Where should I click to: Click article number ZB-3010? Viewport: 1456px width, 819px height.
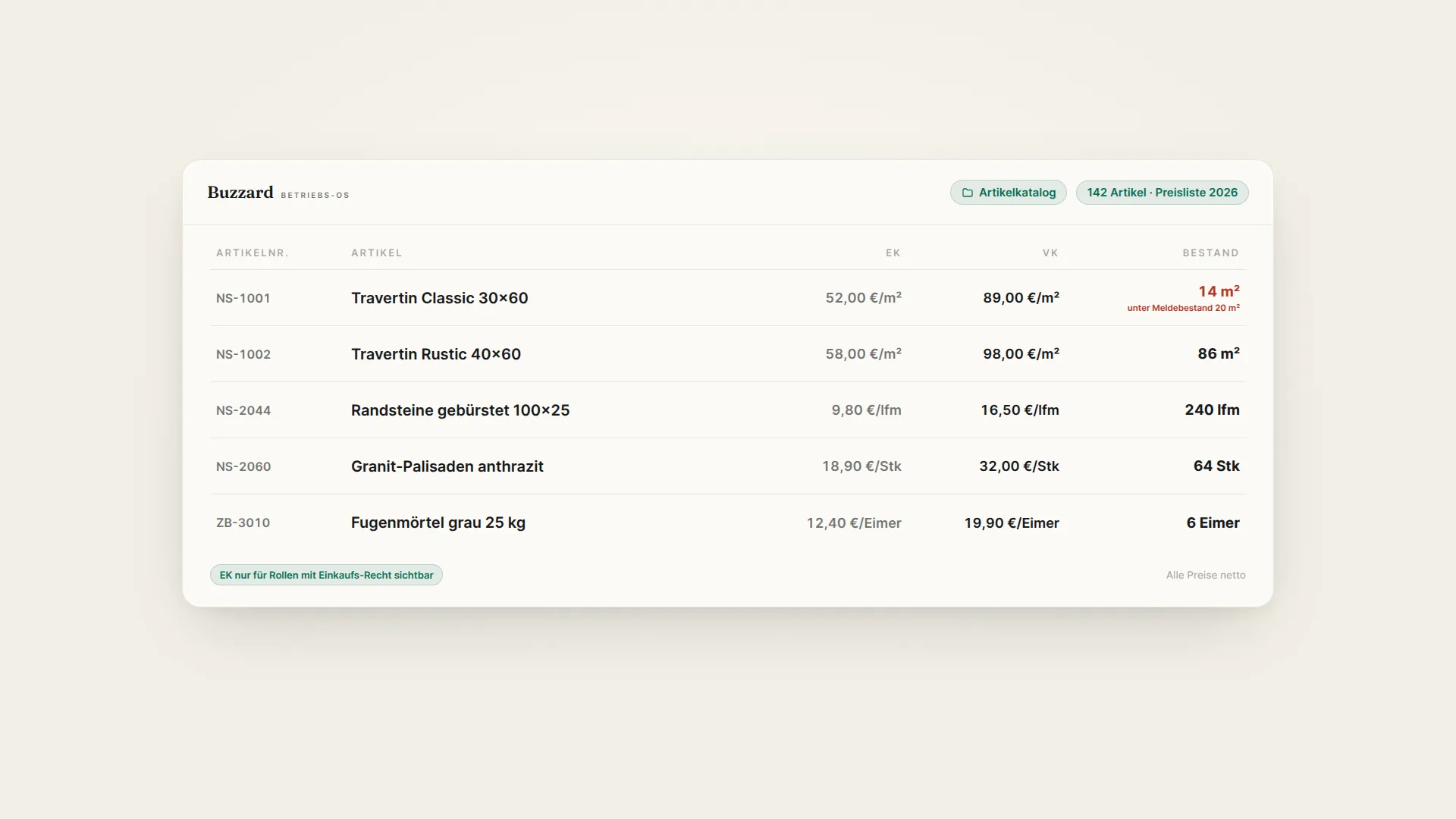click(x=243, y=522)
